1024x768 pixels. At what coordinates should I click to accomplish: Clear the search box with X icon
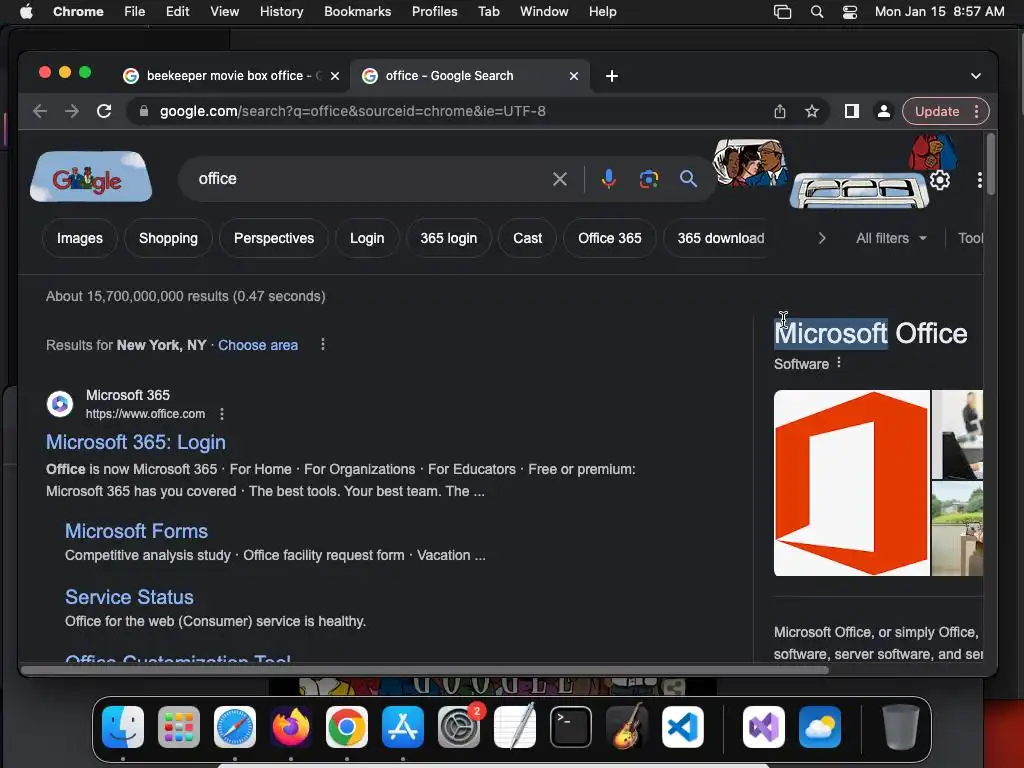(x=560, y=179)
